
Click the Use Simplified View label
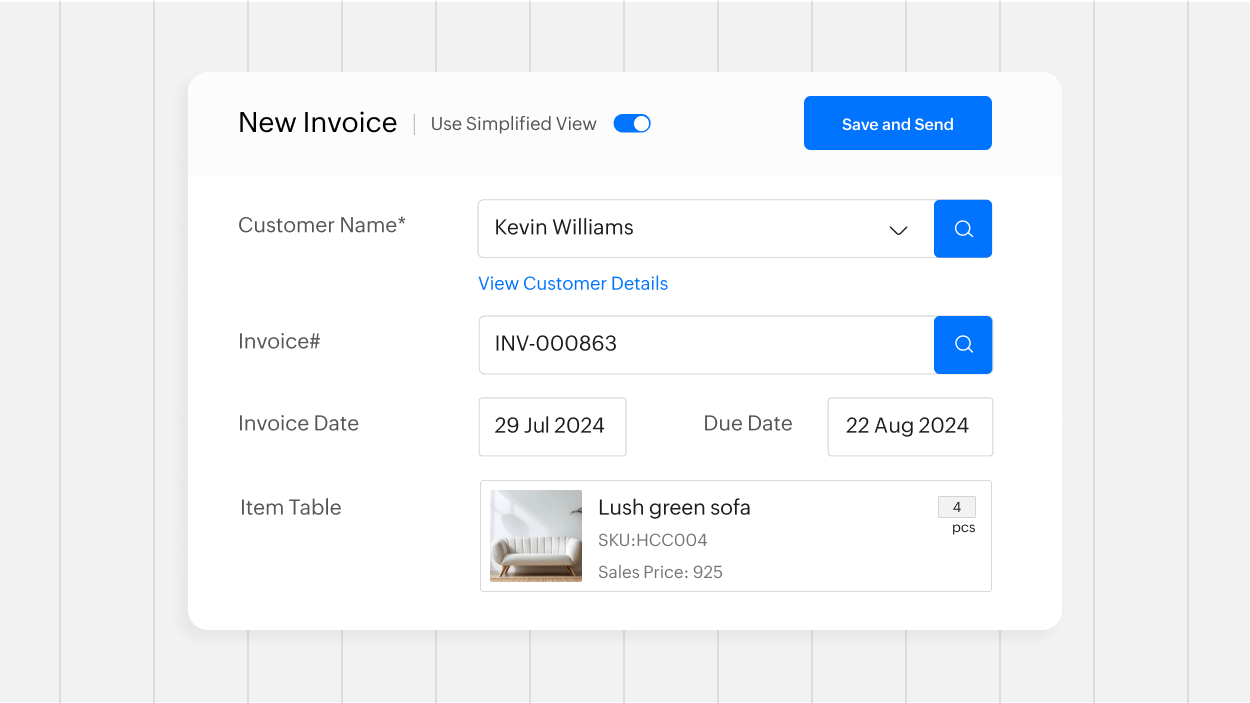[513, 124]
